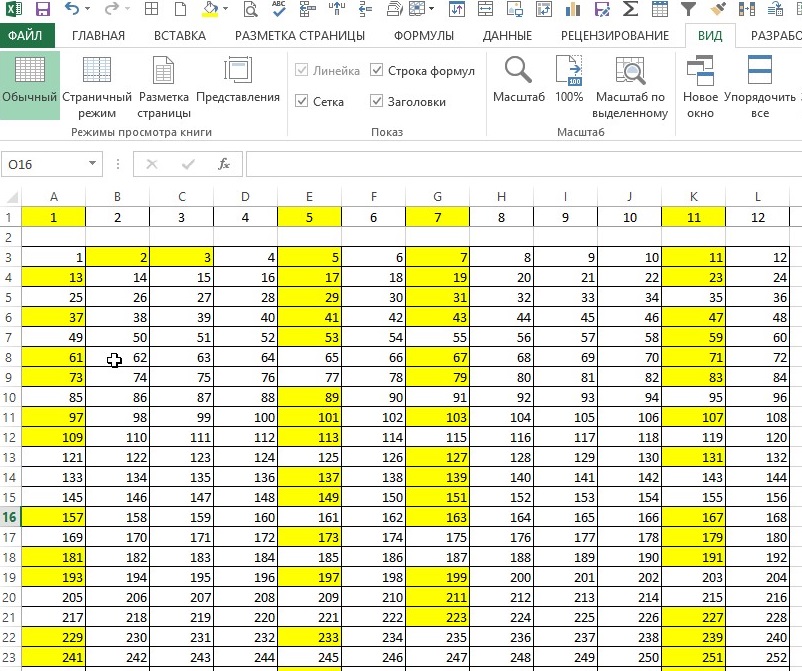Open Представления custom views

238,79
